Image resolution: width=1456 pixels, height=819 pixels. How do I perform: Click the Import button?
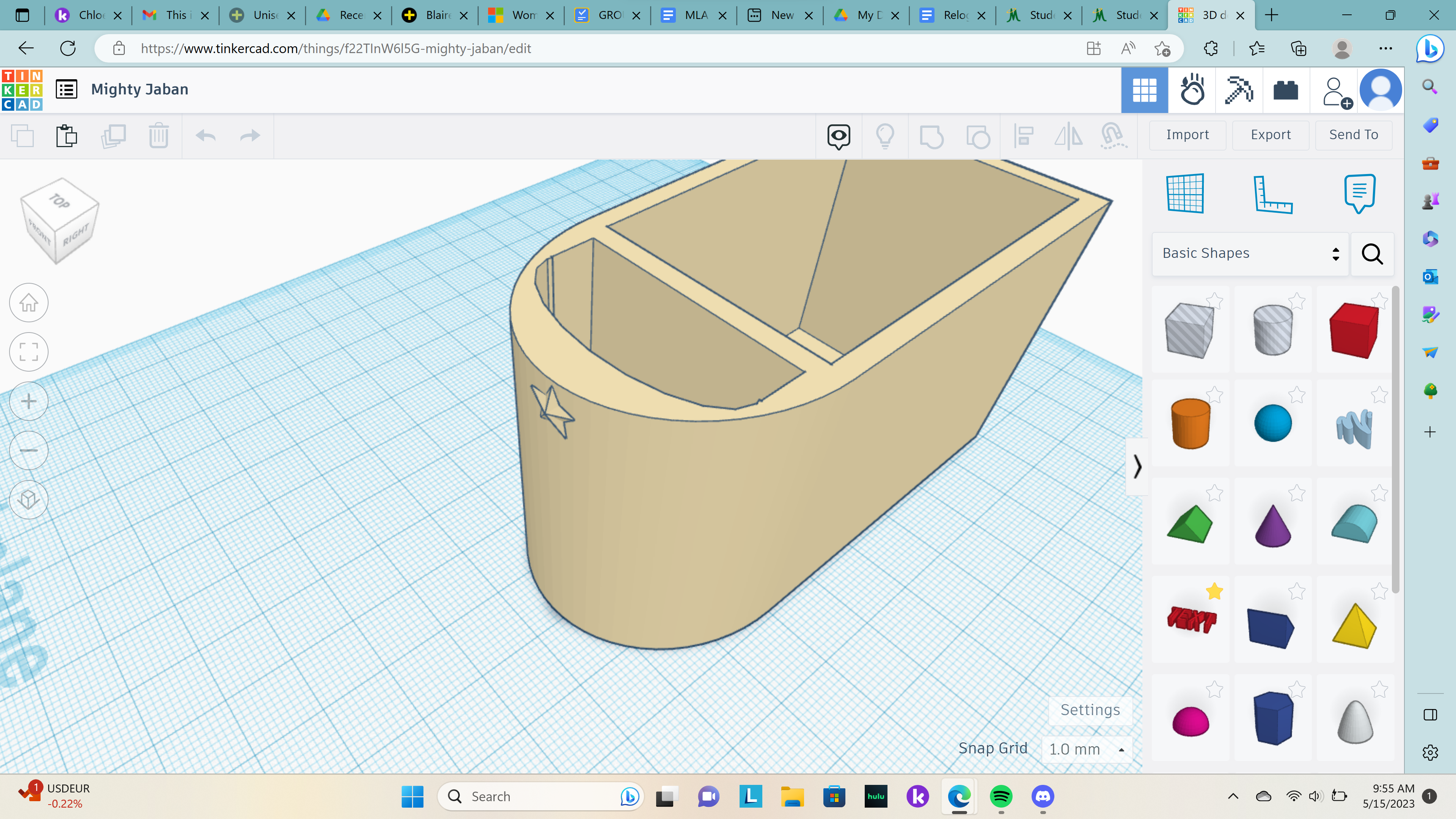tap(1187, 135)
